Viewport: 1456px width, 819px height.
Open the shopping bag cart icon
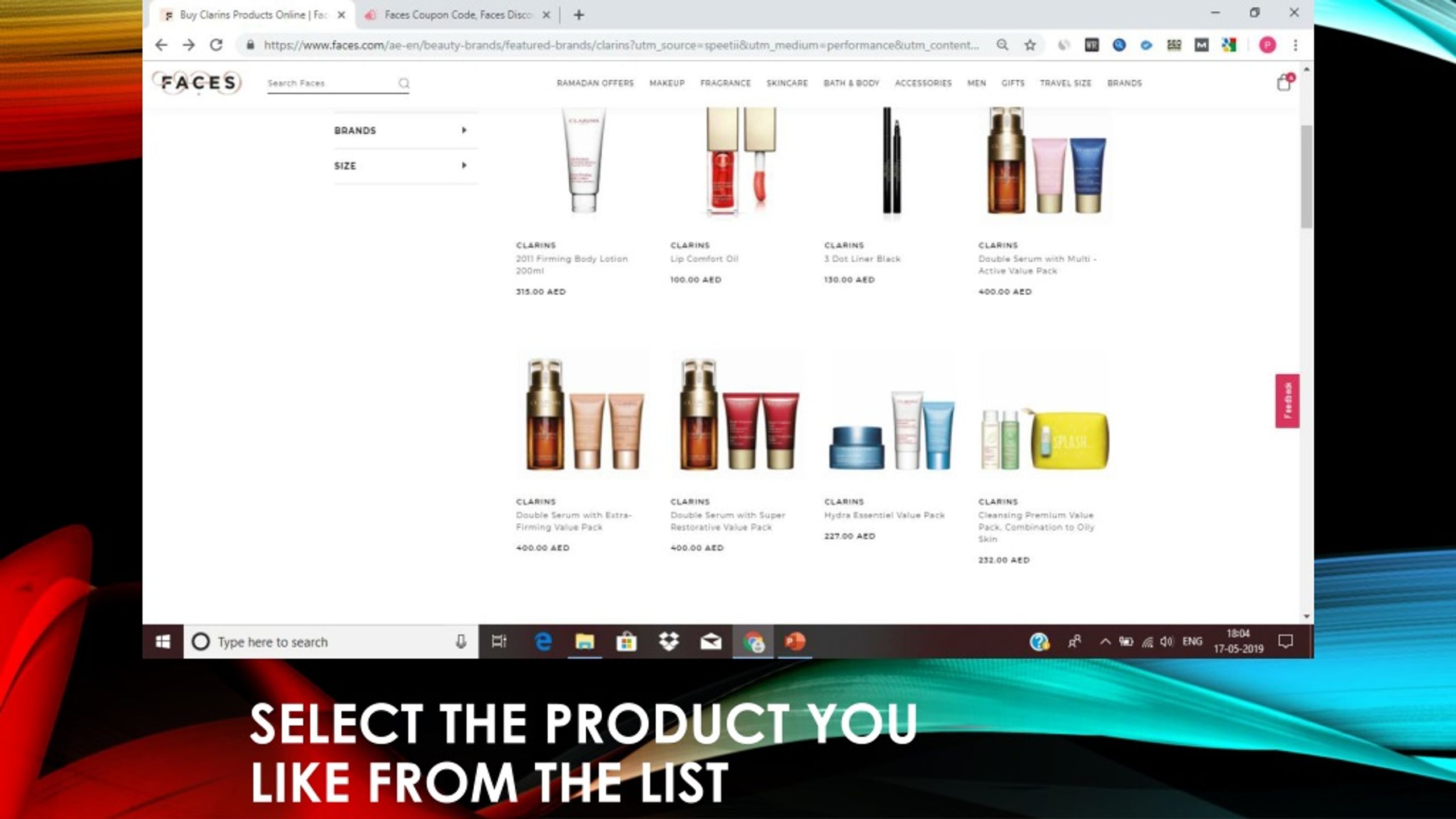coord(1284,82)
